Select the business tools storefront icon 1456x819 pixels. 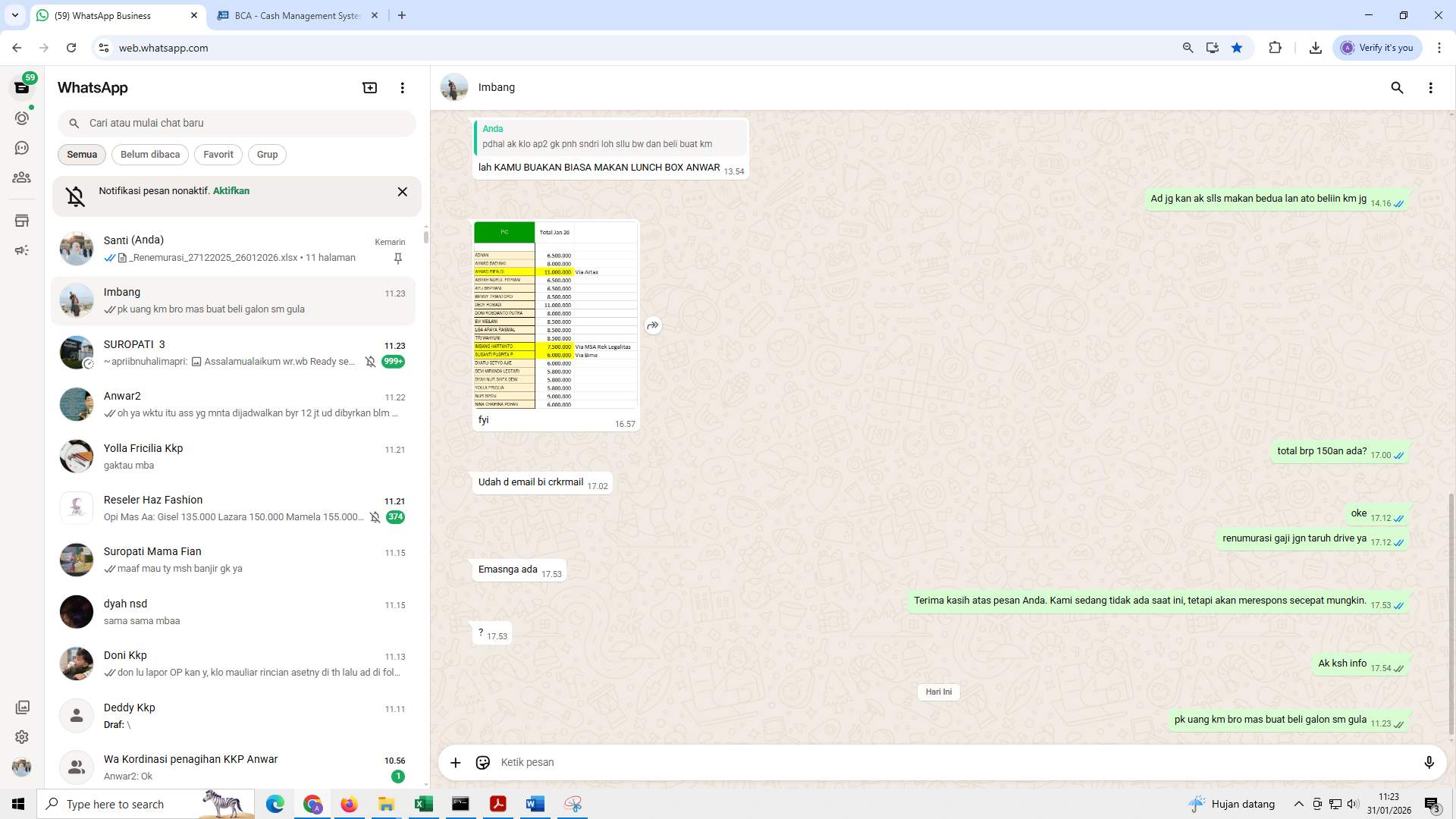click(x=22, y=220)
